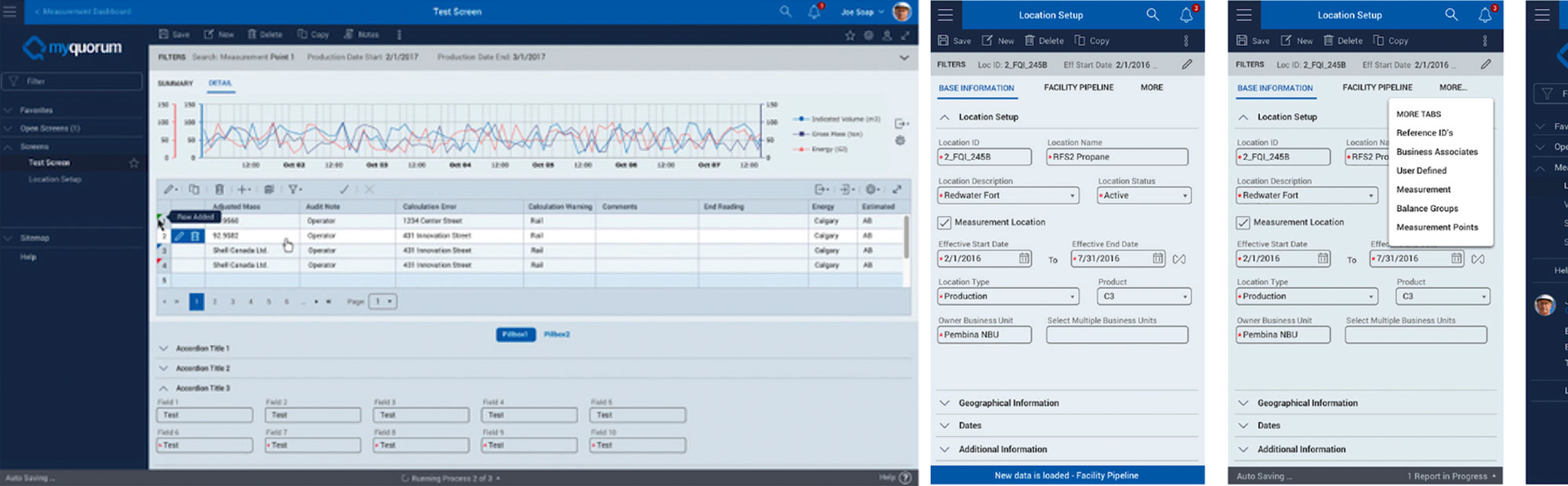Viewport: 1568px width, 486px height.
Task: Click the Notes icon in Test Screen toolbar
Action: [349, 34]
